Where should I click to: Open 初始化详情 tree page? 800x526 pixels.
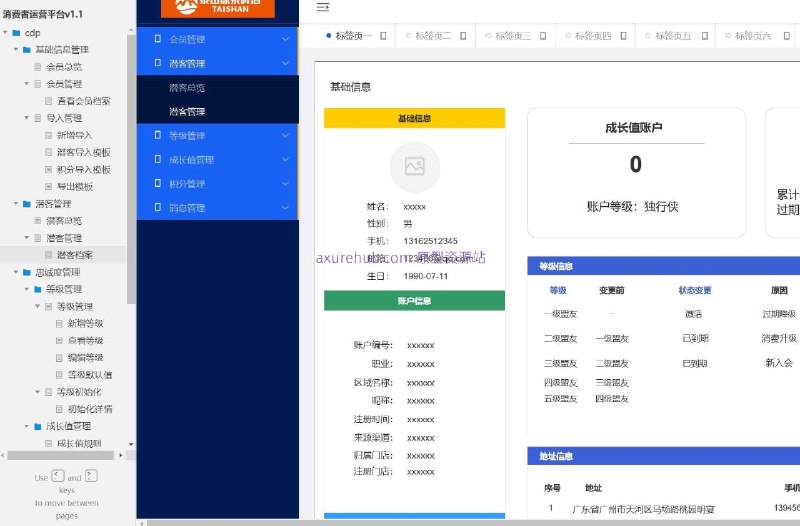pyautogui.click(x=90, y=409)
